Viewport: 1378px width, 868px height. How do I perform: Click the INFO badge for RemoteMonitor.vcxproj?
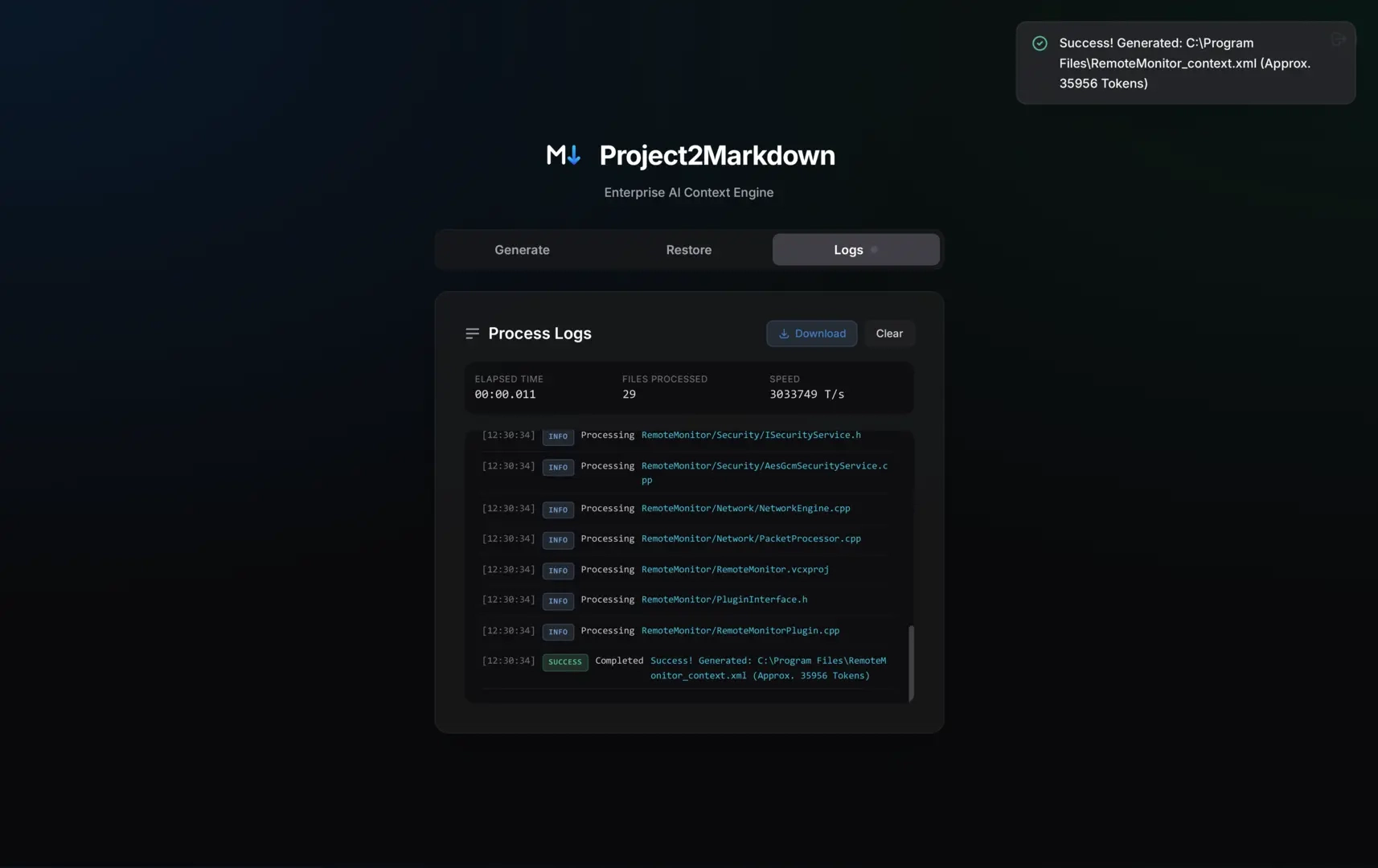558,571
